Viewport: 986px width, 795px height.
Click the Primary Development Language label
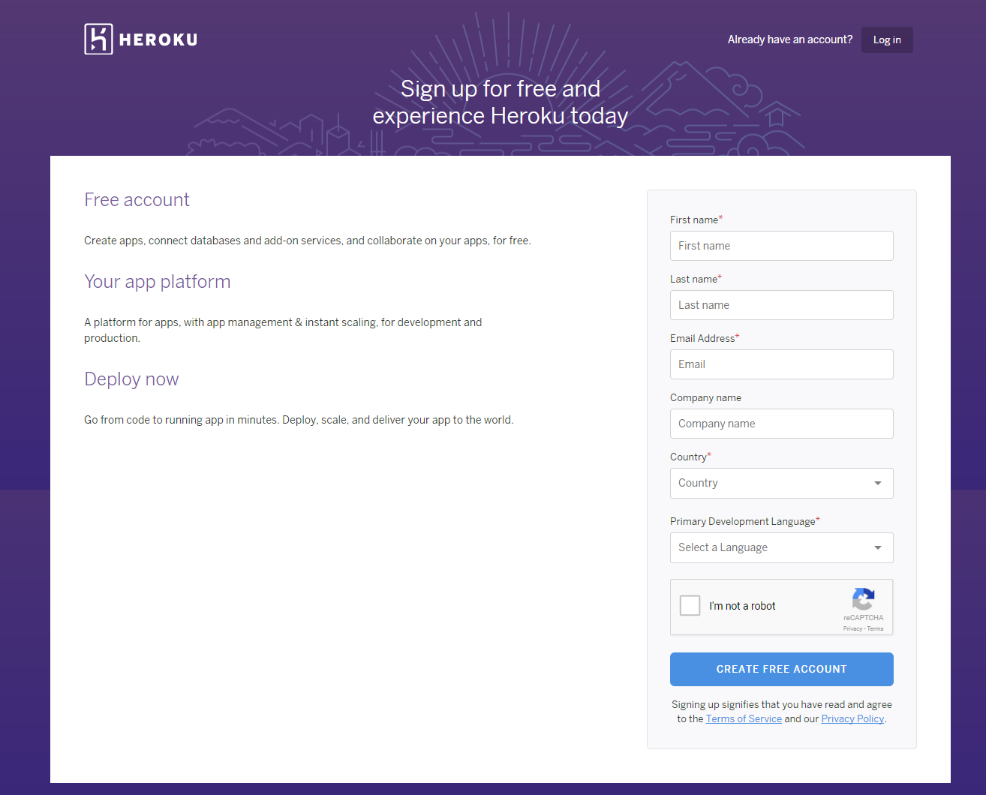[745, 521]
